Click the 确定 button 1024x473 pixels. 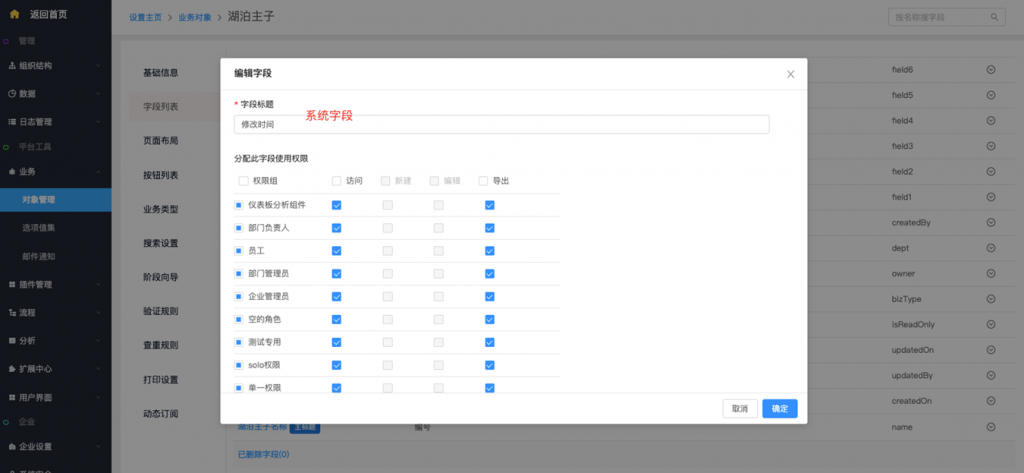(x=779, y=408)
